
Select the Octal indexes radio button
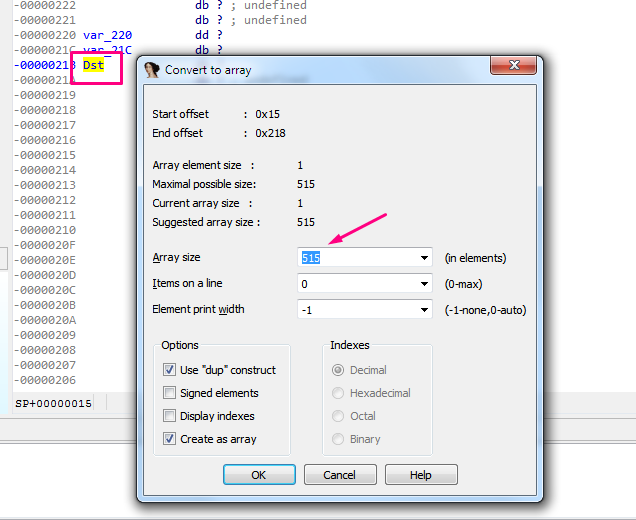(x=338, y=416)
